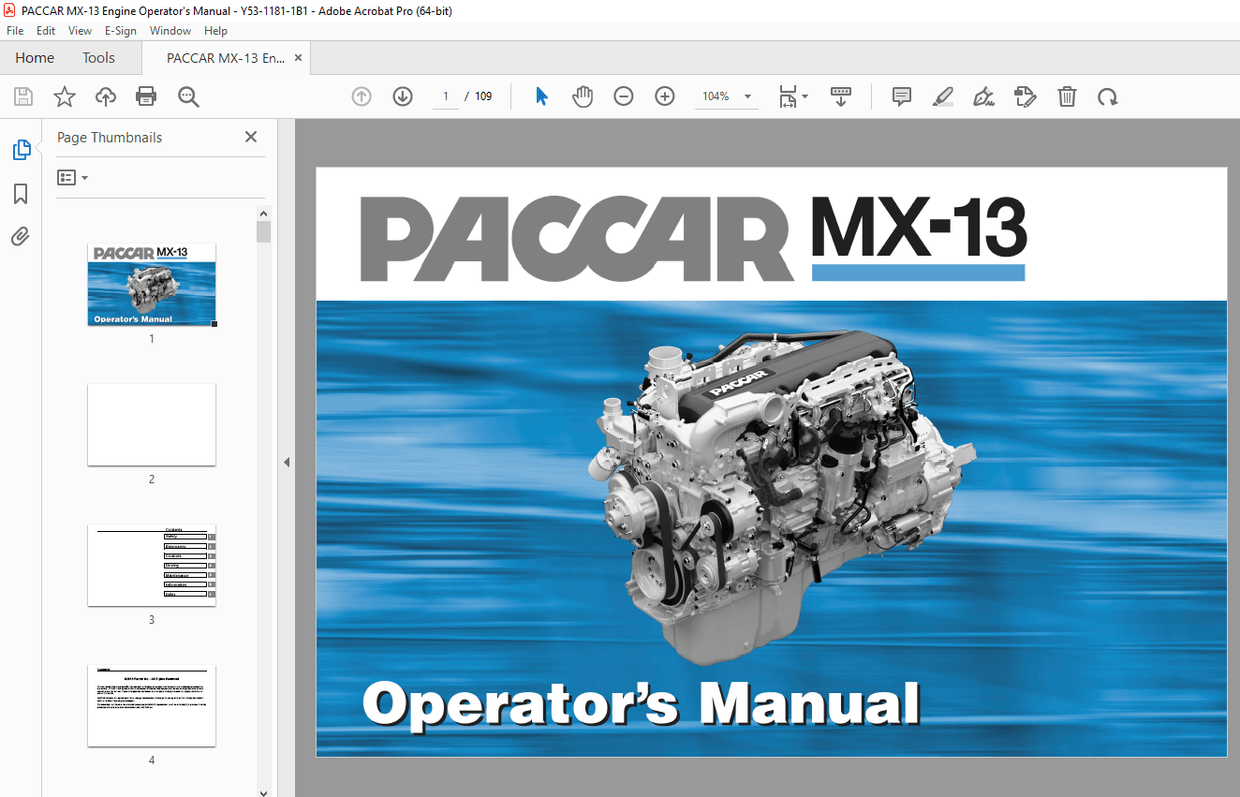Zoom in on the page
The width and height of the screenshot is (1240, 797).
tap(664, 96)
